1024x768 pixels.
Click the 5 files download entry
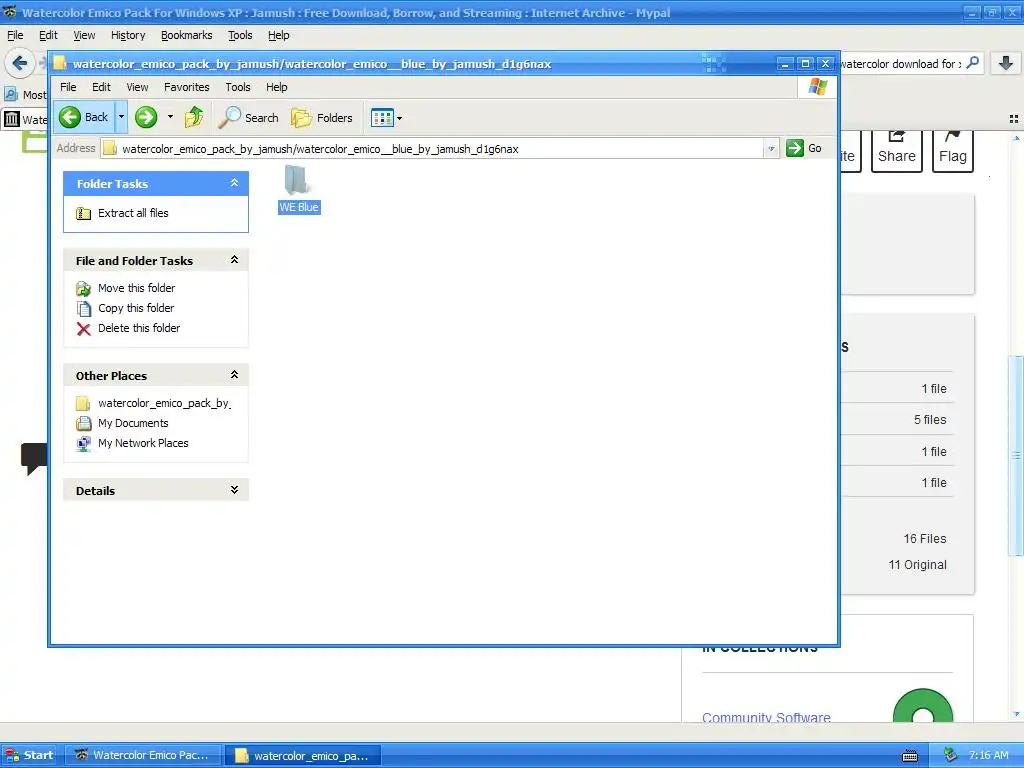tap(930, 420)
